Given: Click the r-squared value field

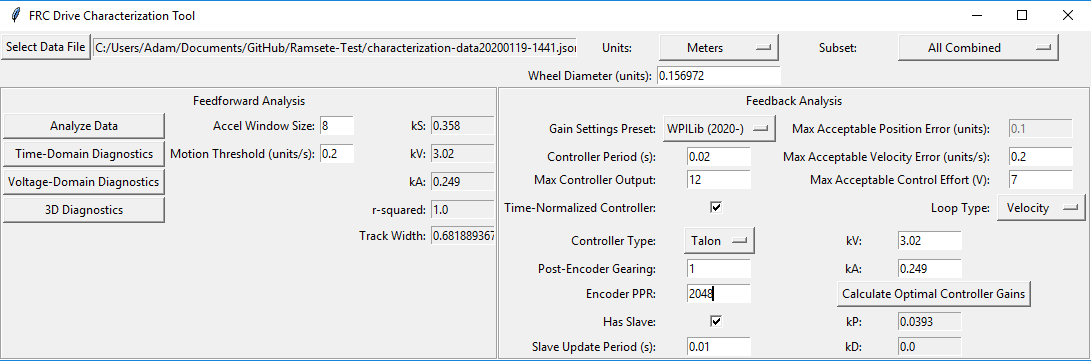Looking at the screenshot, I should pos(462,209).
